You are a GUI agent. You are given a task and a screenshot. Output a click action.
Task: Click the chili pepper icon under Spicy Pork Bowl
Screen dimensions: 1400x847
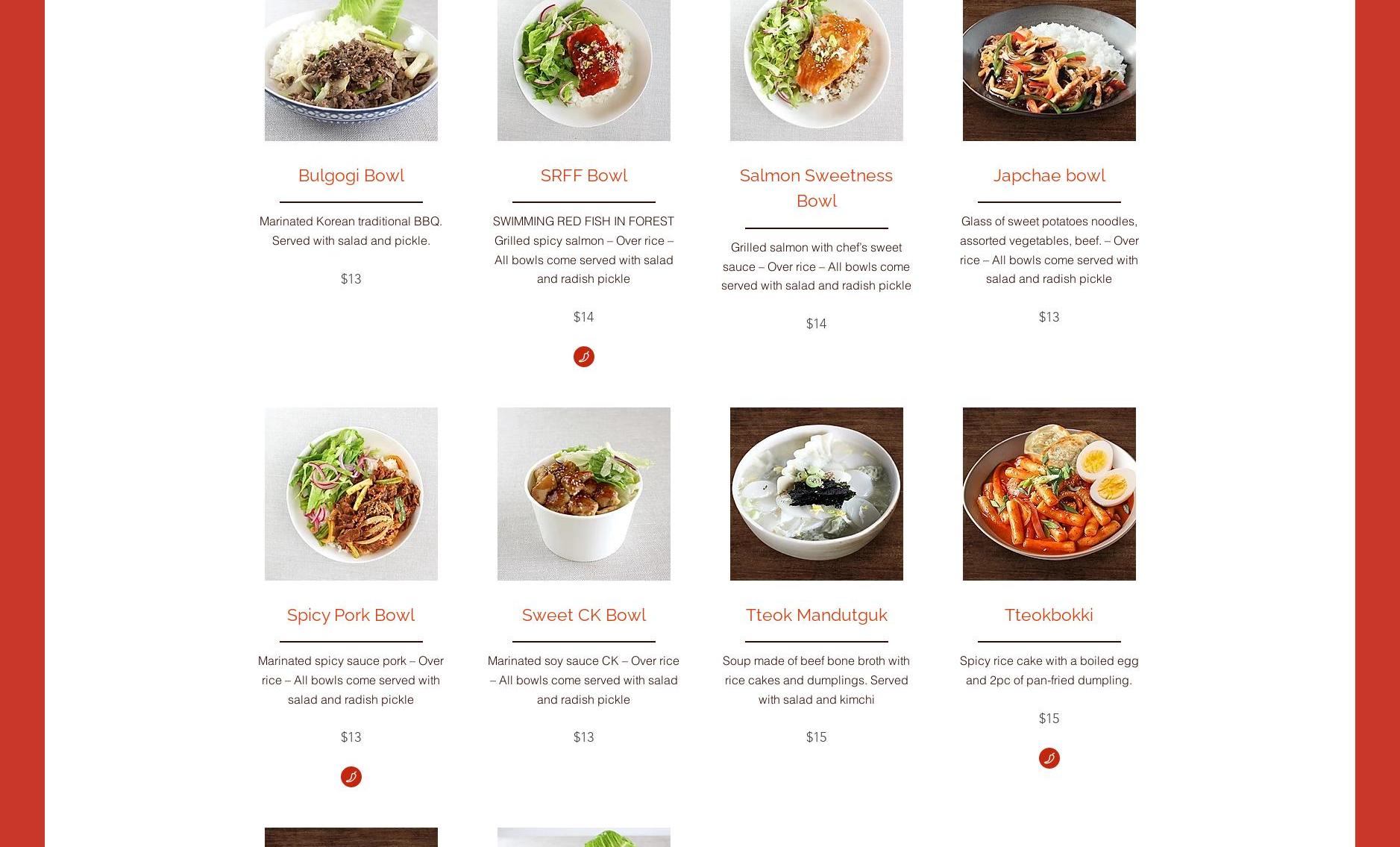(x=351, y=777)
